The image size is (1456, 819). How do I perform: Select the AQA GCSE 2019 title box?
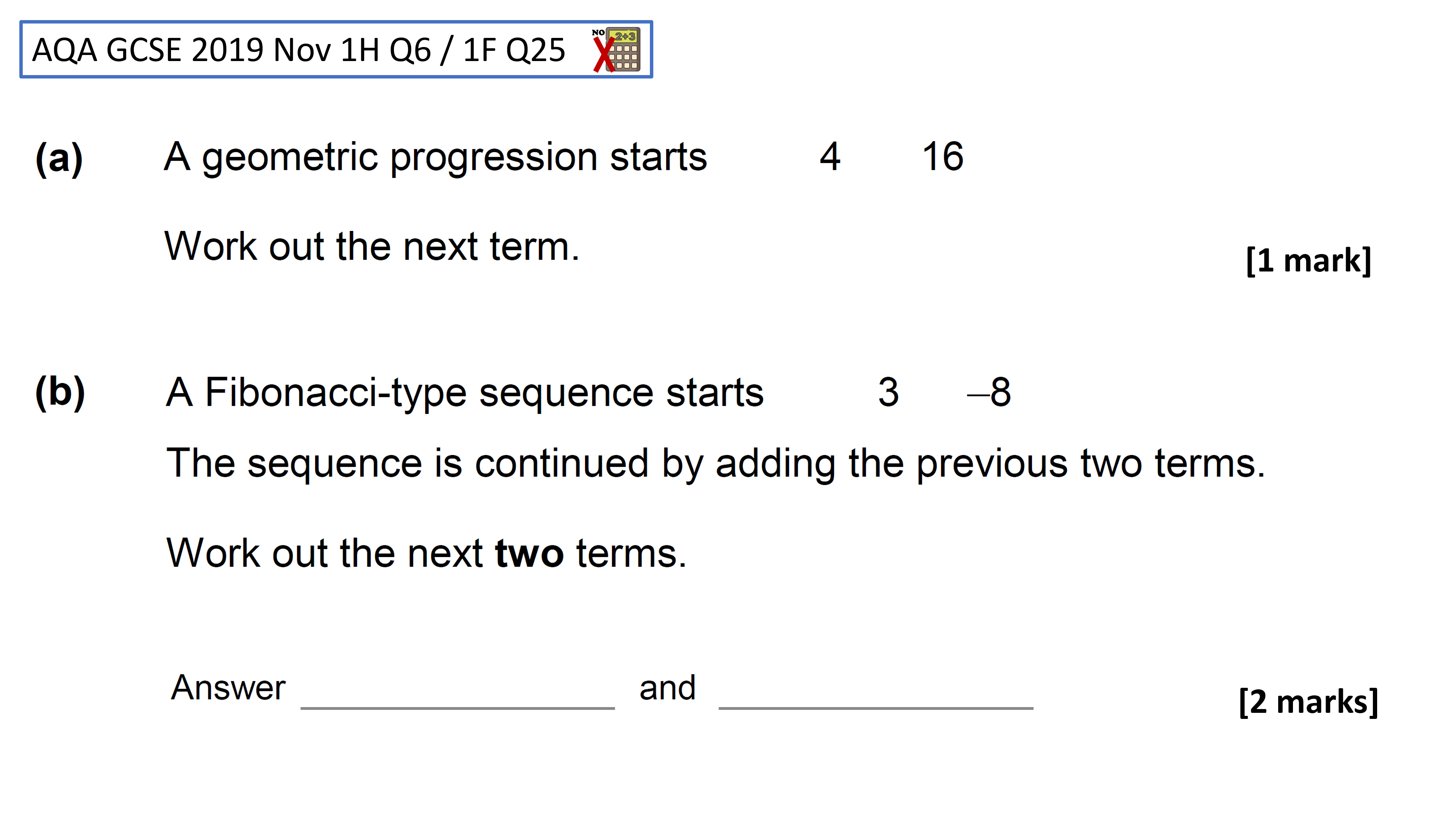[336, 49]
